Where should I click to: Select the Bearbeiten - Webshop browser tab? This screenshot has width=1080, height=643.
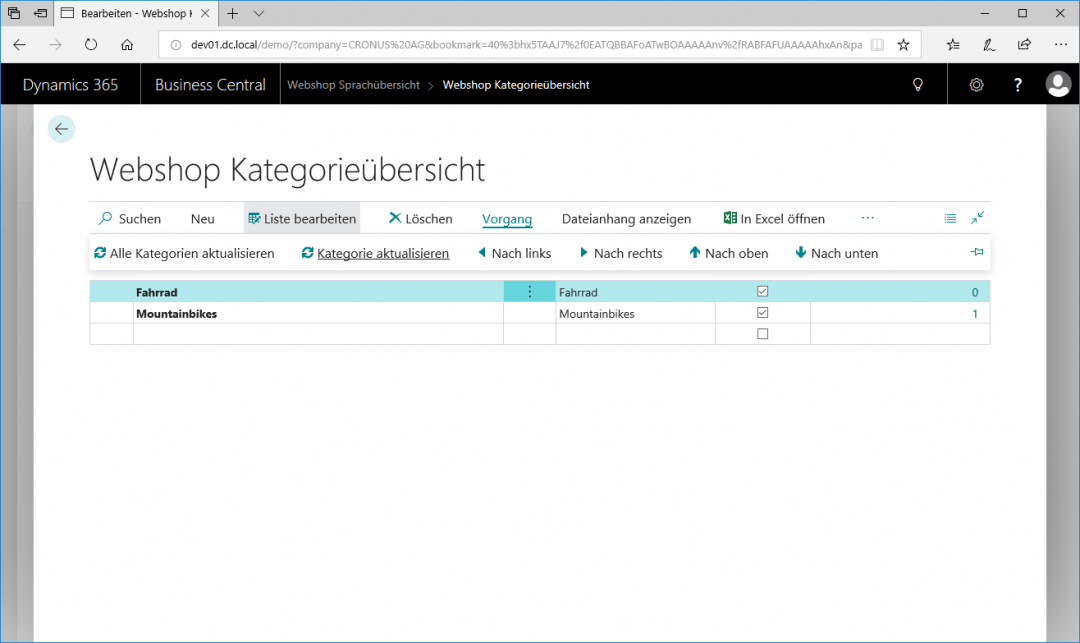point(134,13)
